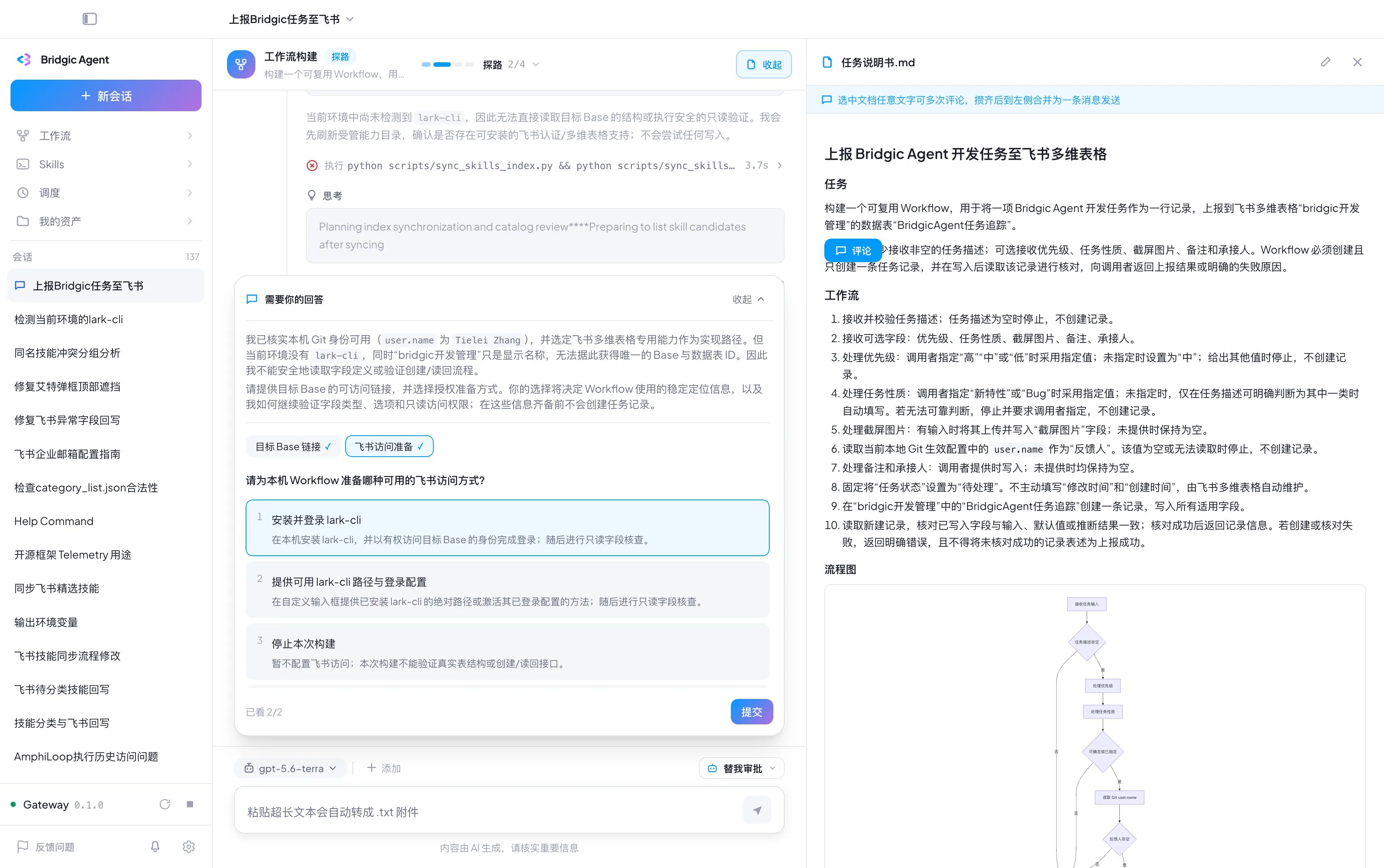Click the stage progress indicator bar
1384x868 pixels.
(447, 64)
